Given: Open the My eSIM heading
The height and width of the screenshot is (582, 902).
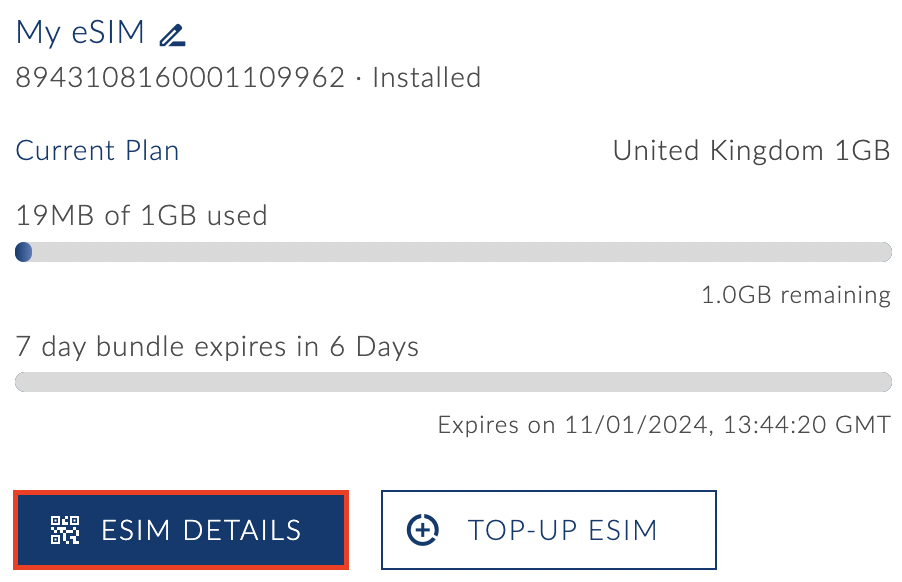Looking at the screenshot, I should point(80,32).
